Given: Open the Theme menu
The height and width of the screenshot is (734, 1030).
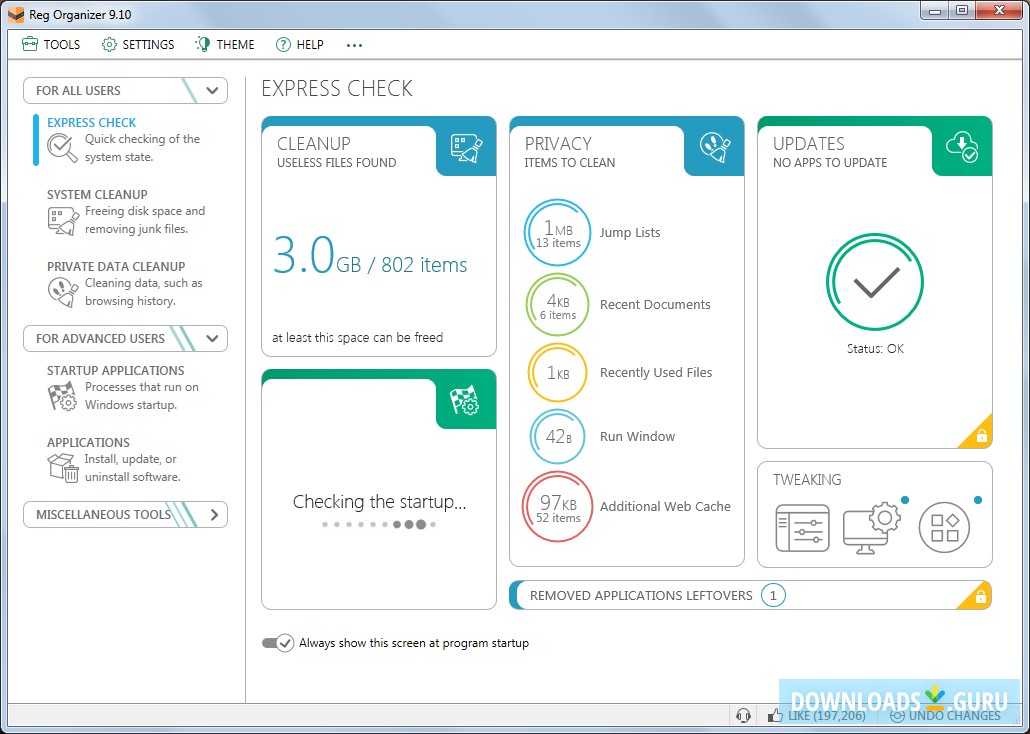Looking at the screenshot, I should tap(225, 44).
